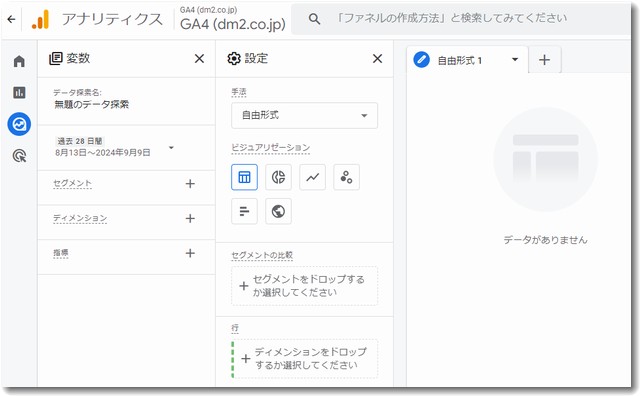Open Reports icon in left sidebar

click(19, 92)
